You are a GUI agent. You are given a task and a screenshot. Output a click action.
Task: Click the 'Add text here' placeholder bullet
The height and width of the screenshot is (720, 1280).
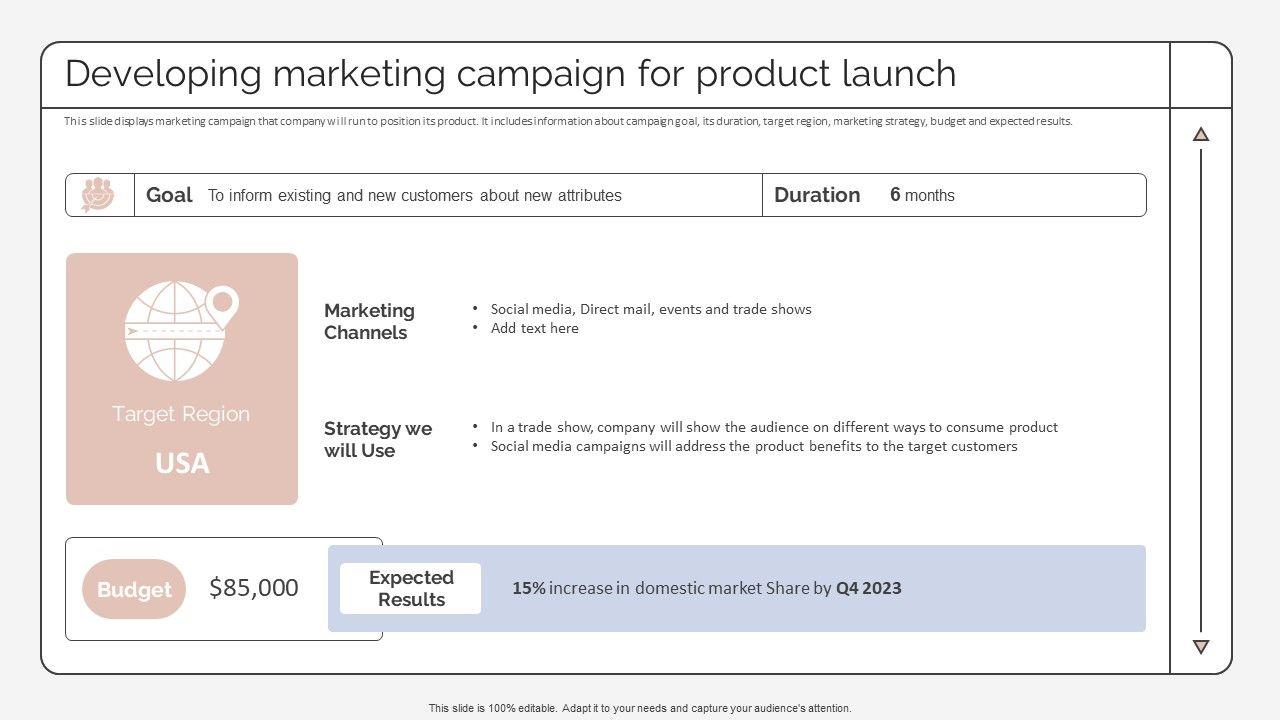click(534, 328)
